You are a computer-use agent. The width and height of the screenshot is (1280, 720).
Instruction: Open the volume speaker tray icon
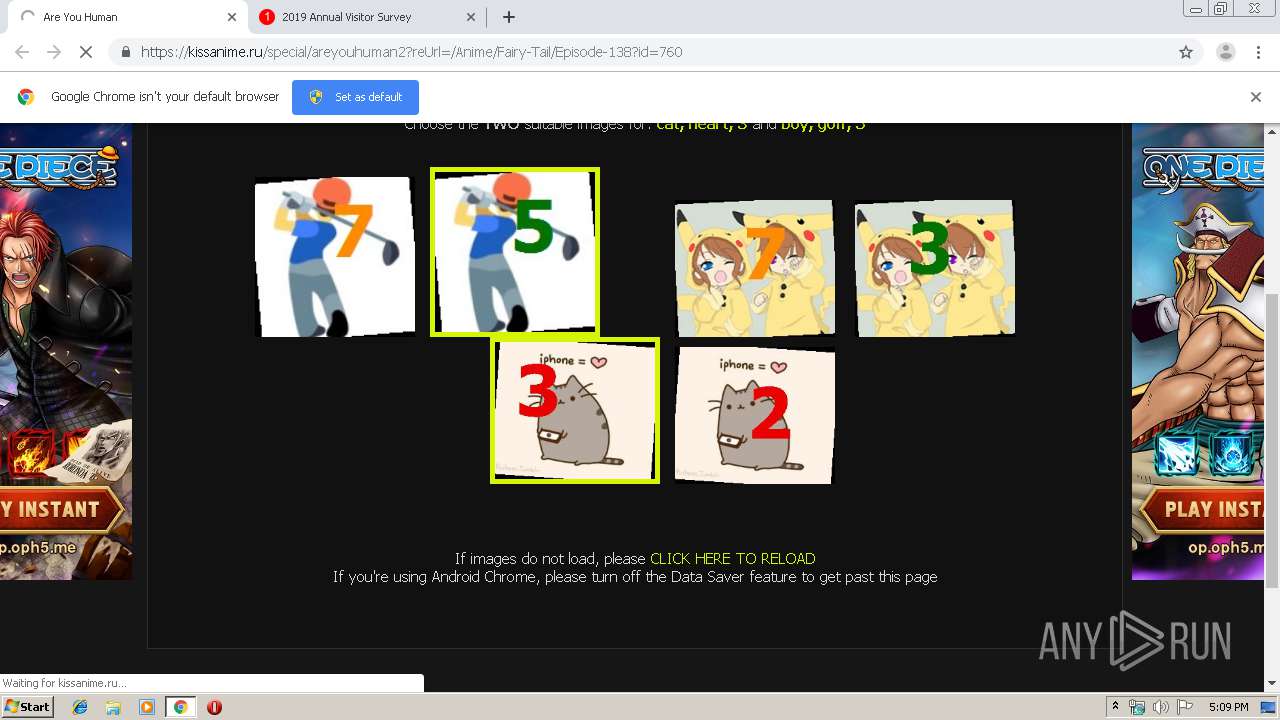tap(1161, 707)
